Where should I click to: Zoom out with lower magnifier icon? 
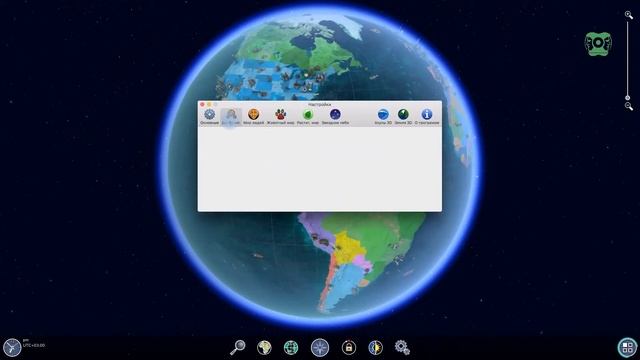629,106
